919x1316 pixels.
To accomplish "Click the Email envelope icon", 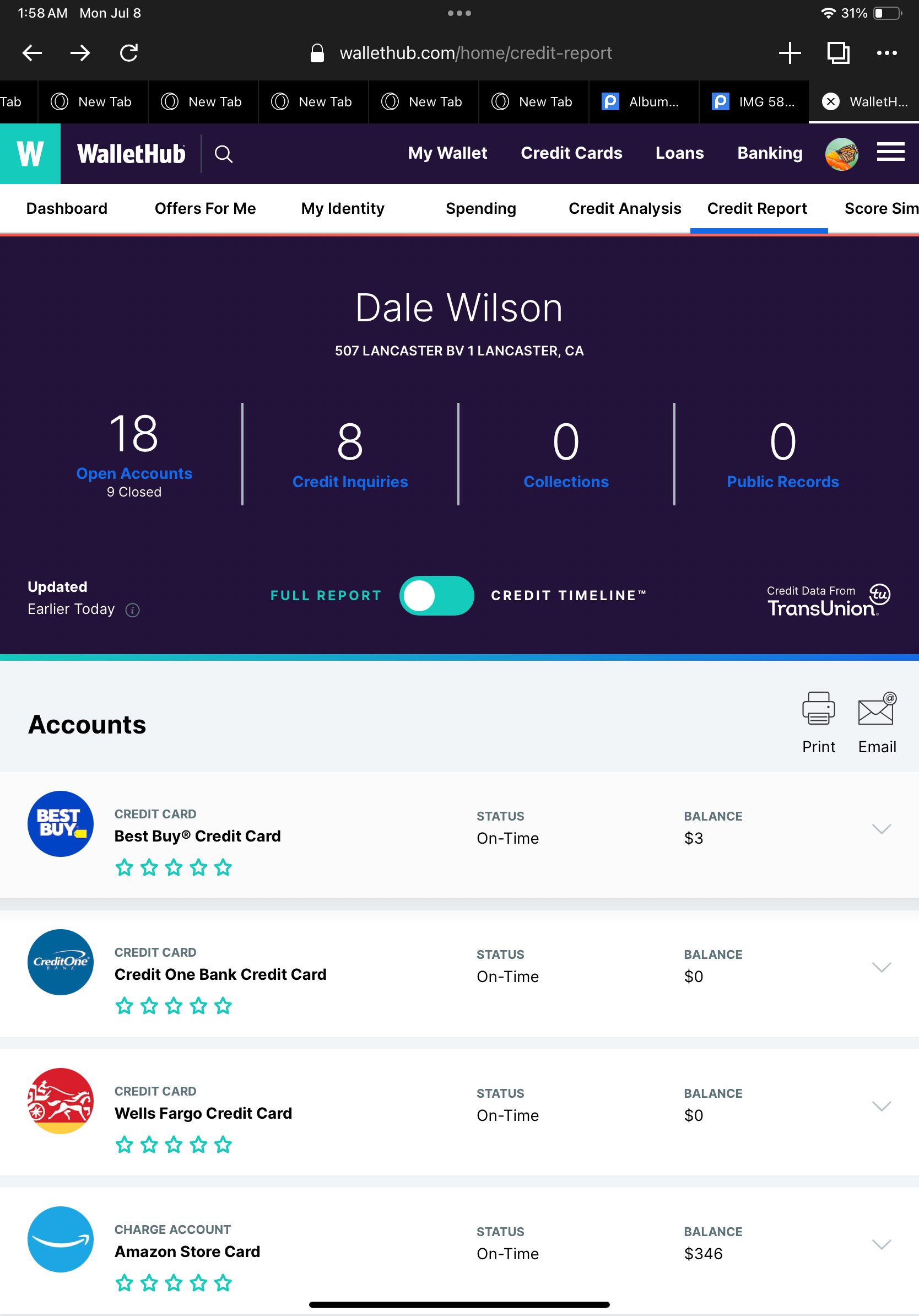I will coord(877,709).
